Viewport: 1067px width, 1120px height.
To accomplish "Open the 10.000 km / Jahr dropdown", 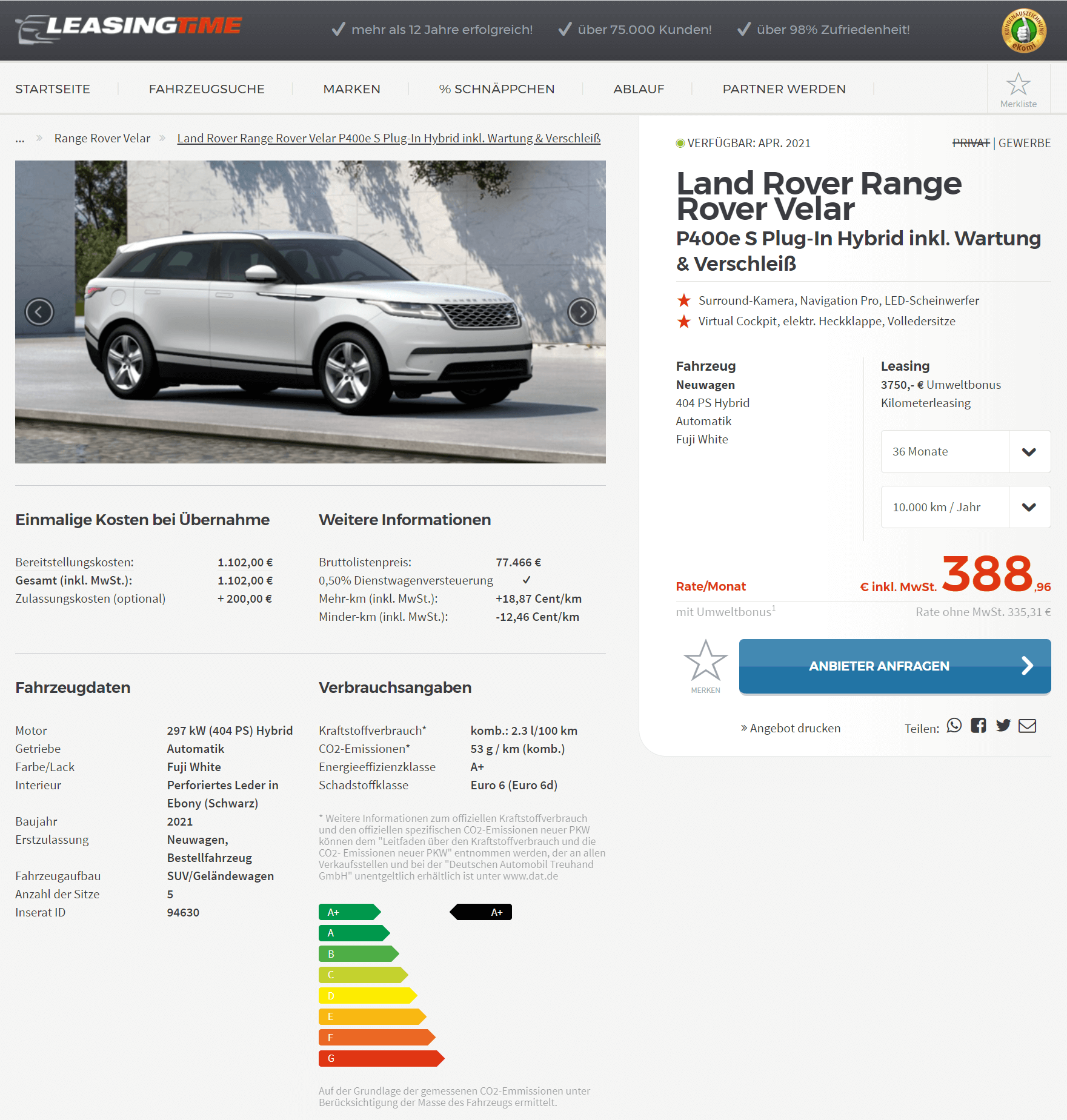I will [x=966, y=507].
